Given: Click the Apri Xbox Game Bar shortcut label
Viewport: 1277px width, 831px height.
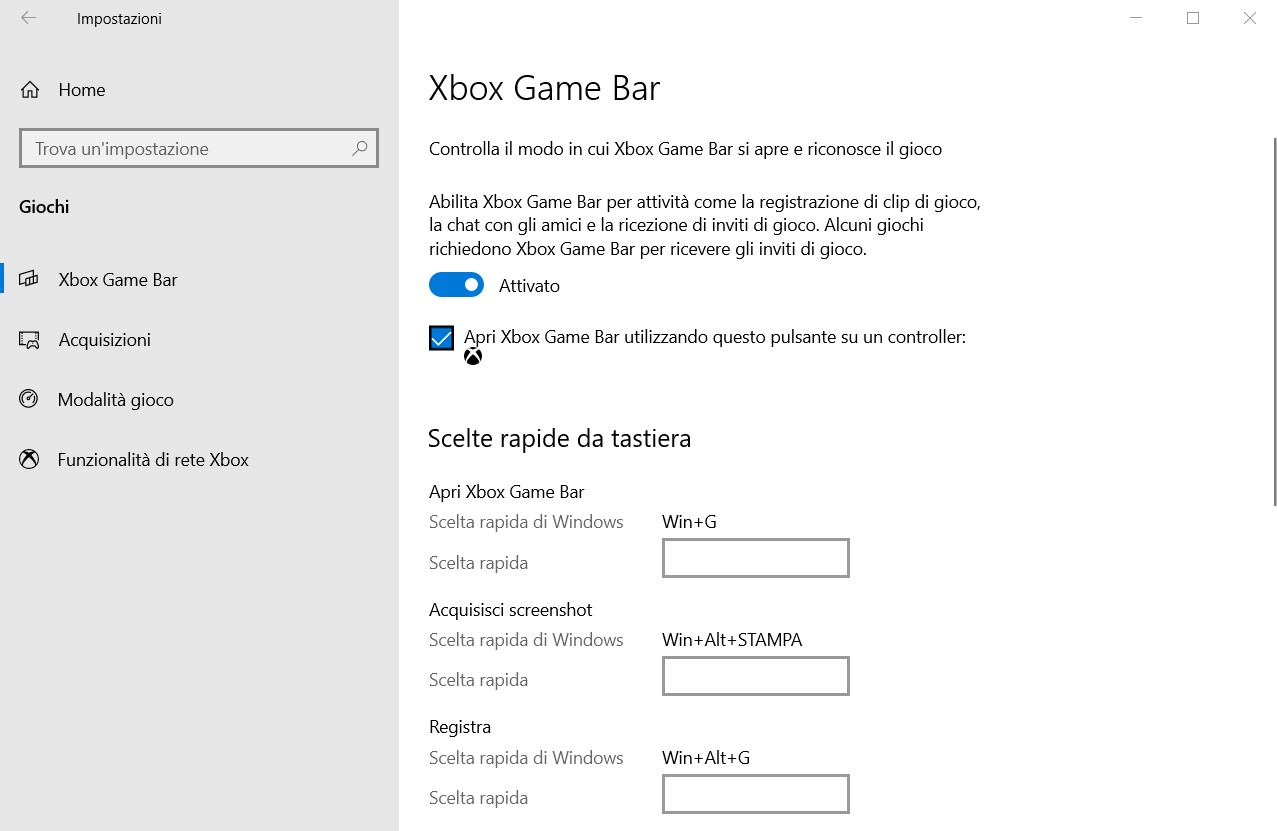Looking at the screenshot, I should (506, 491).
